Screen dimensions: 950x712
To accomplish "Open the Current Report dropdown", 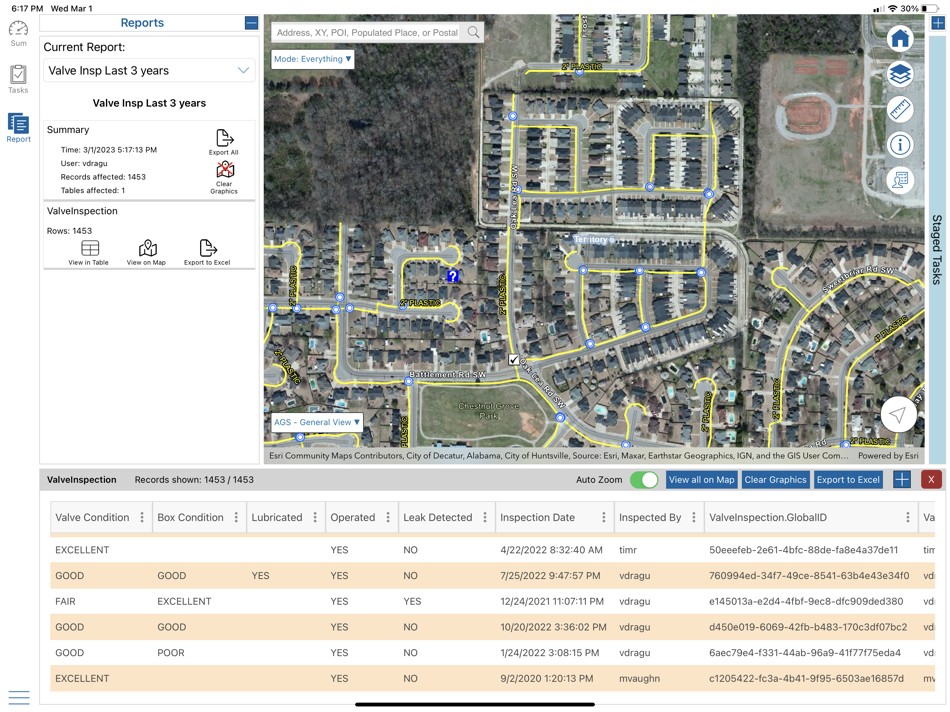I will (x=149, y=70).
